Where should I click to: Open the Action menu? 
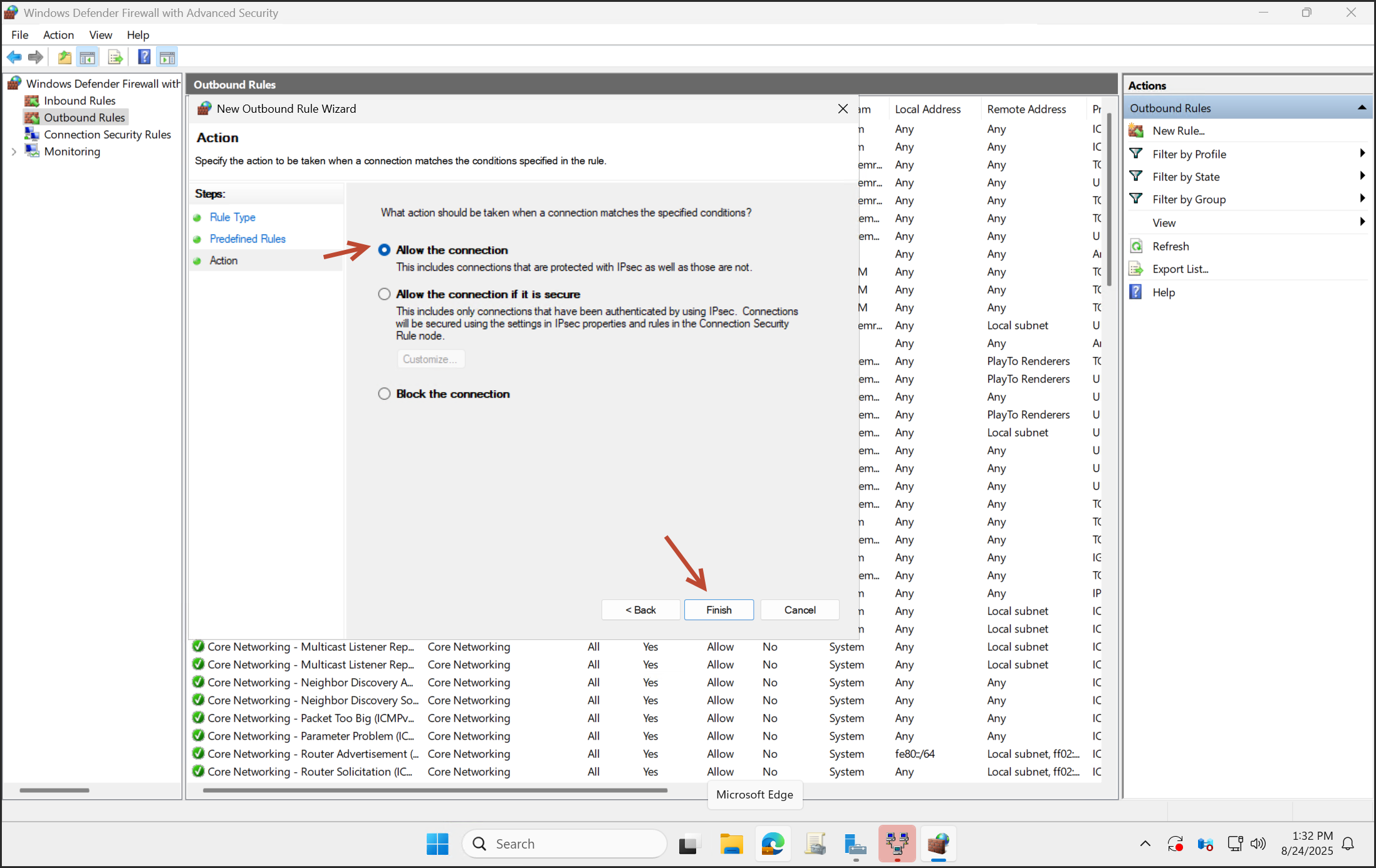(58, 35)
